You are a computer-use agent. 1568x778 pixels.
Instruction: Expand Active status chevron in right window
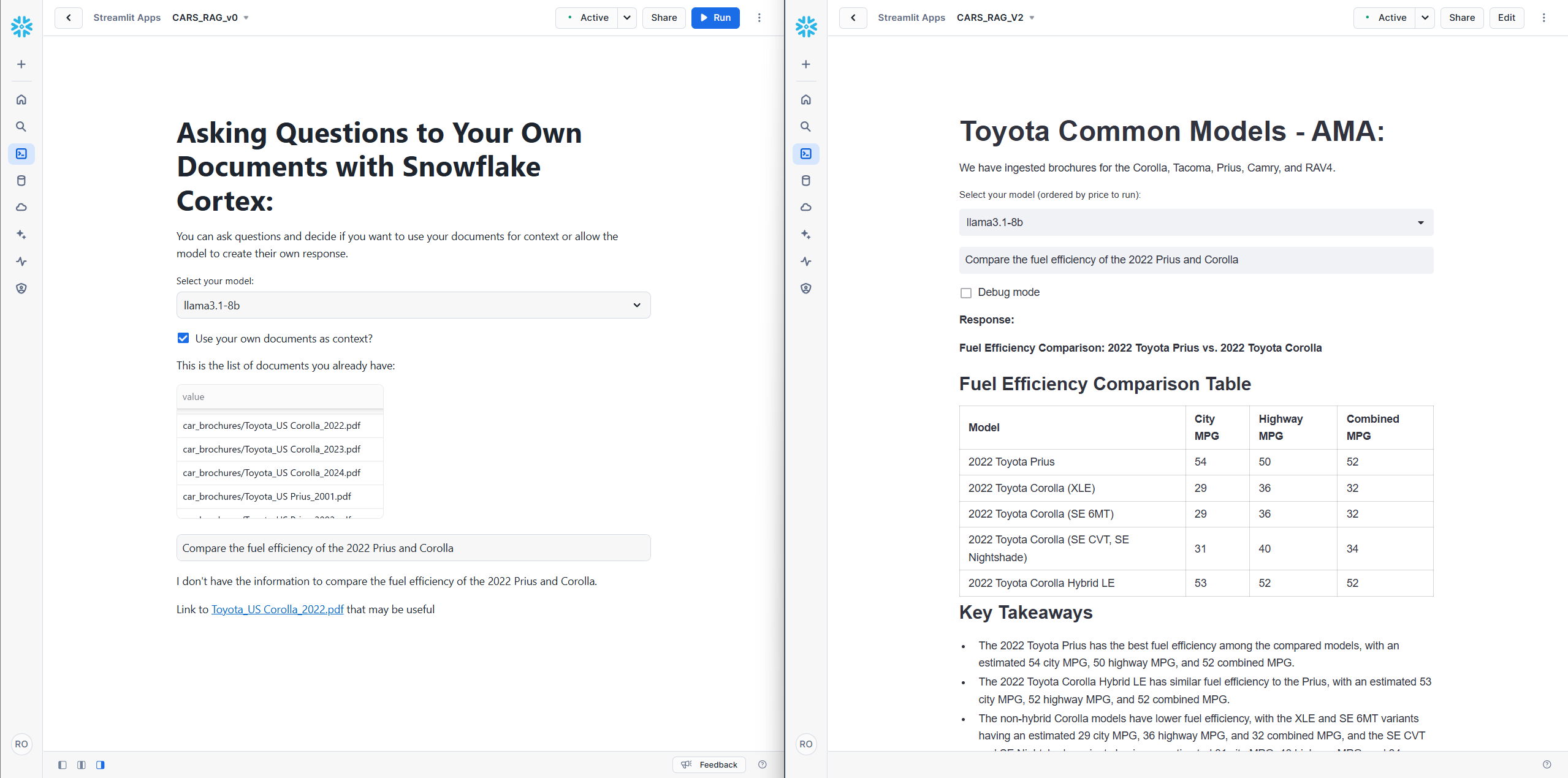1425,18
